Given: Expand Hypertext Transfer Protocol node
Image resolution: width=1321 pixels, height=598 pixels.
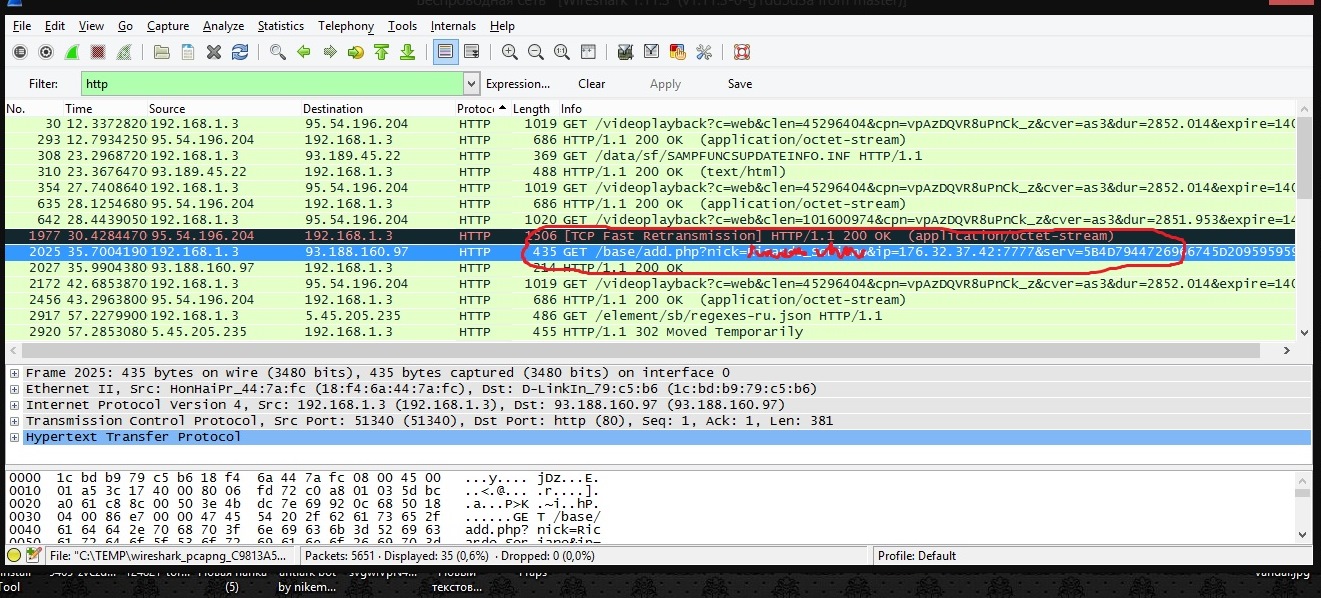Looking at the screenshot, I should (14, 437).
